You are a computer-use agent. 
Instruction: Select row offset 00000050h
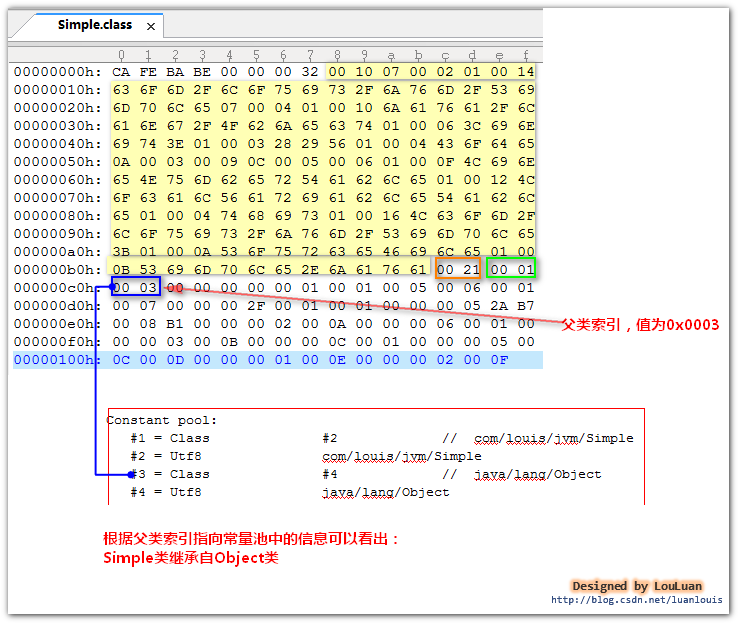[57, 162]
